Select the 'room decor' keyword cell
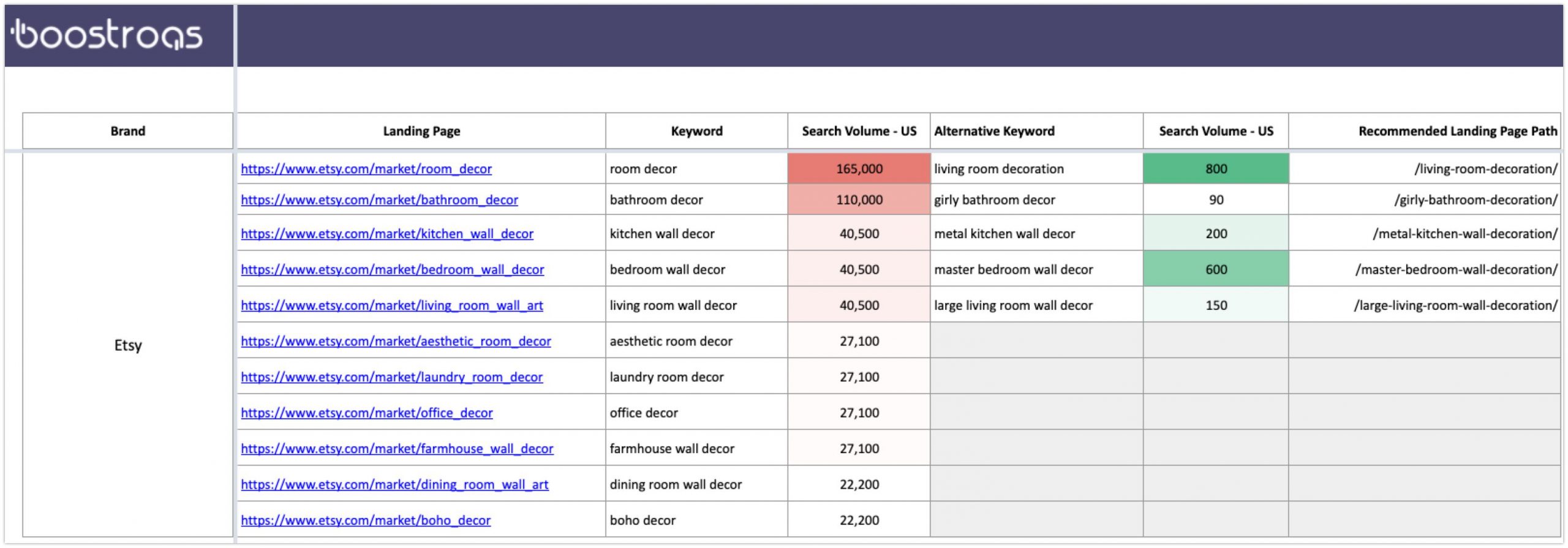The image size is (1568, 548). 696,169
